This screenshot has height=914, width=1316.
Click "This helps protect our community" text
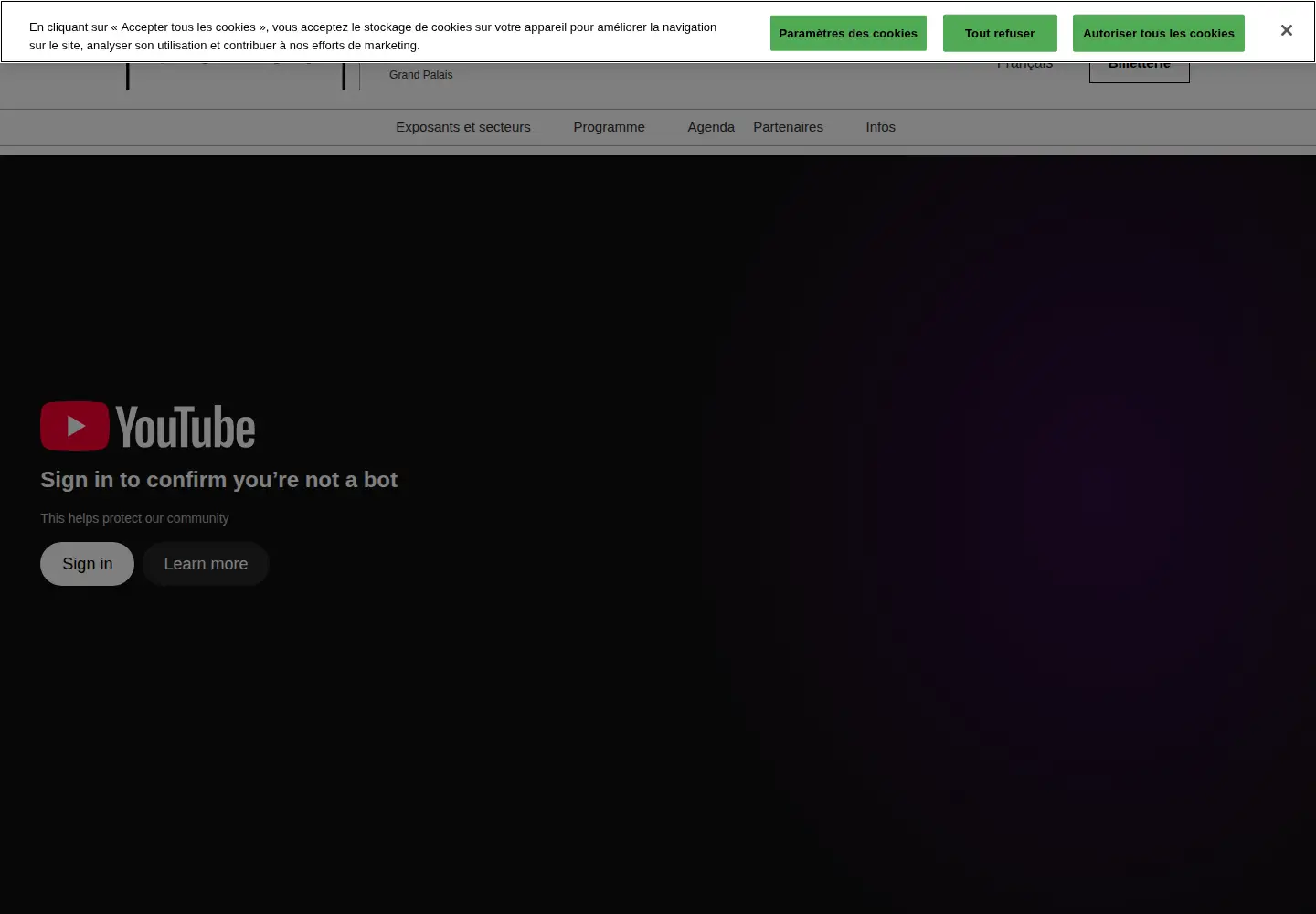pos(134,518)
